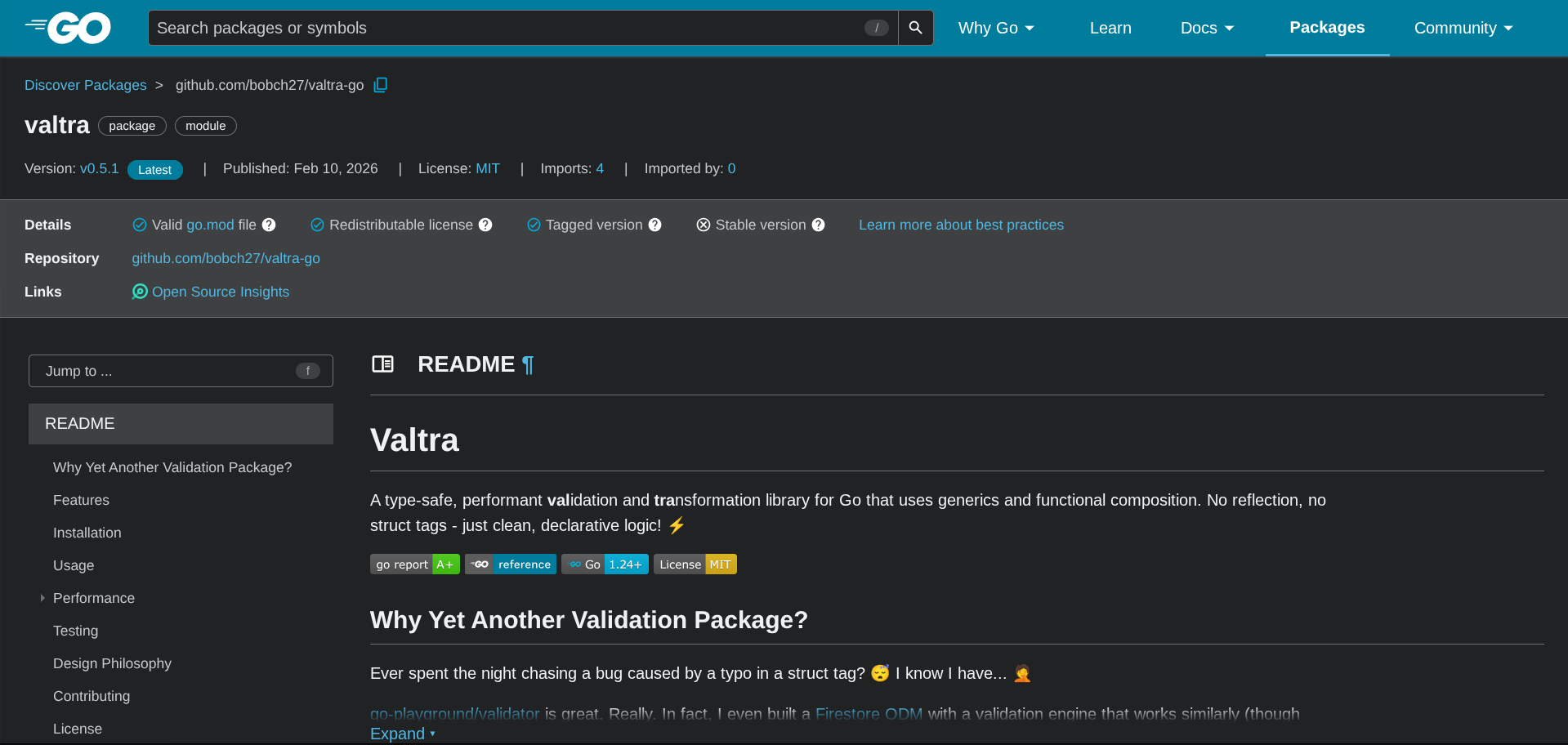This screenshot has height=745, width=1568.
Task: Open the Learn menu item
Action: [1110, 28]
